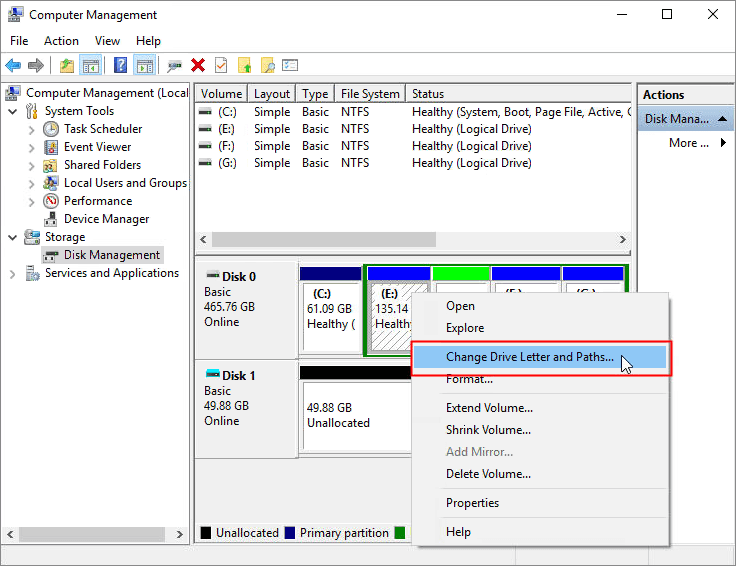This screenshot has width=736, height=566.
Task: Click the folder search toolbar icon
Action: pyautogui.click(x=268, y=65)
